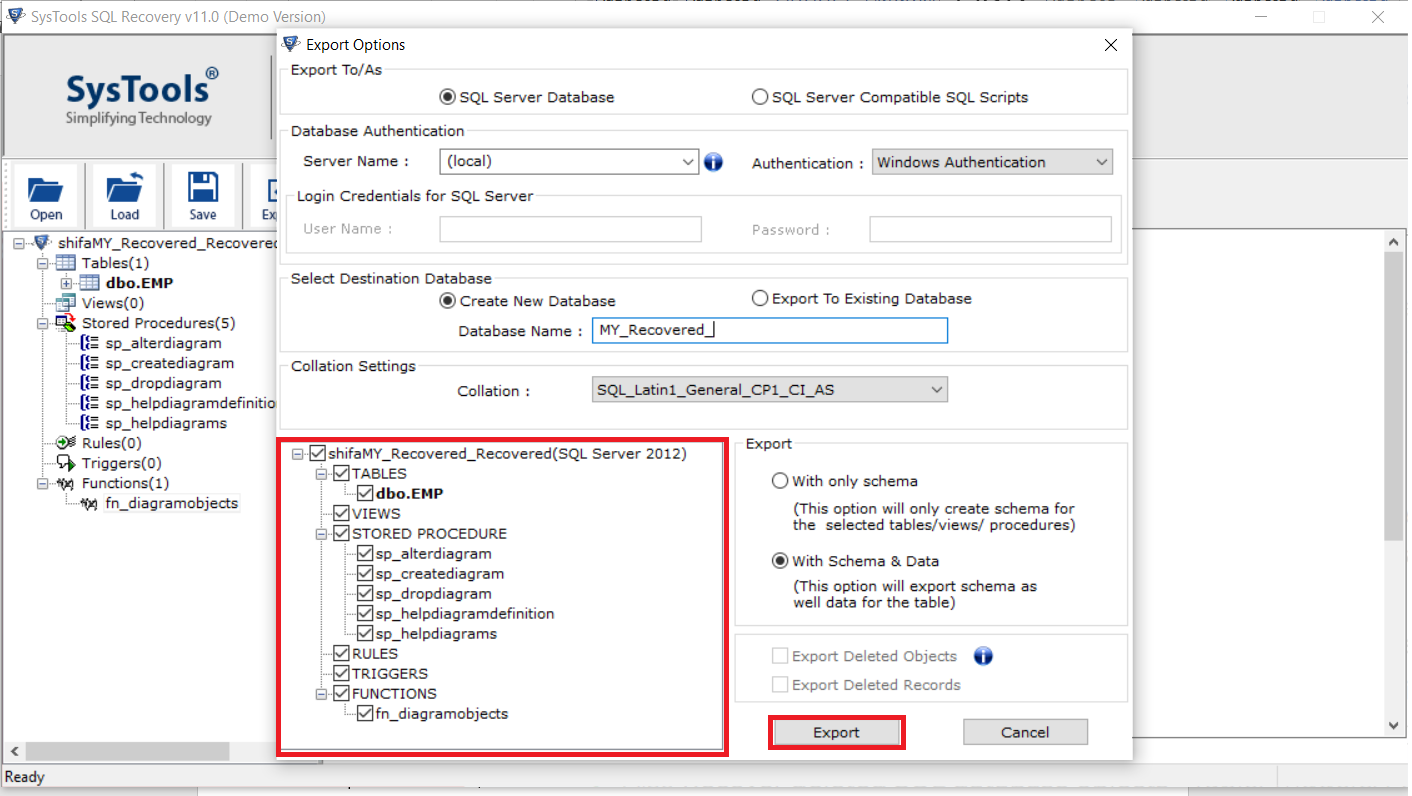Click the dbo.EMP table icon in left tree
Image resolution: width=1412 pixels, height=796 pixels.
click(x=89, y=283)
